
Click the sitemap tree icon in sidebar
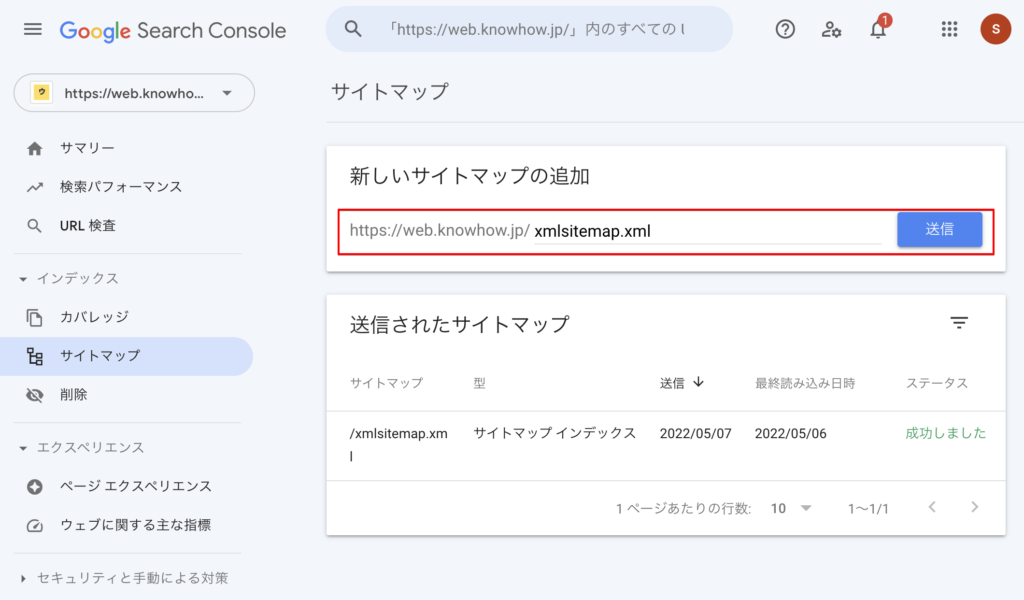coord(35,356)
